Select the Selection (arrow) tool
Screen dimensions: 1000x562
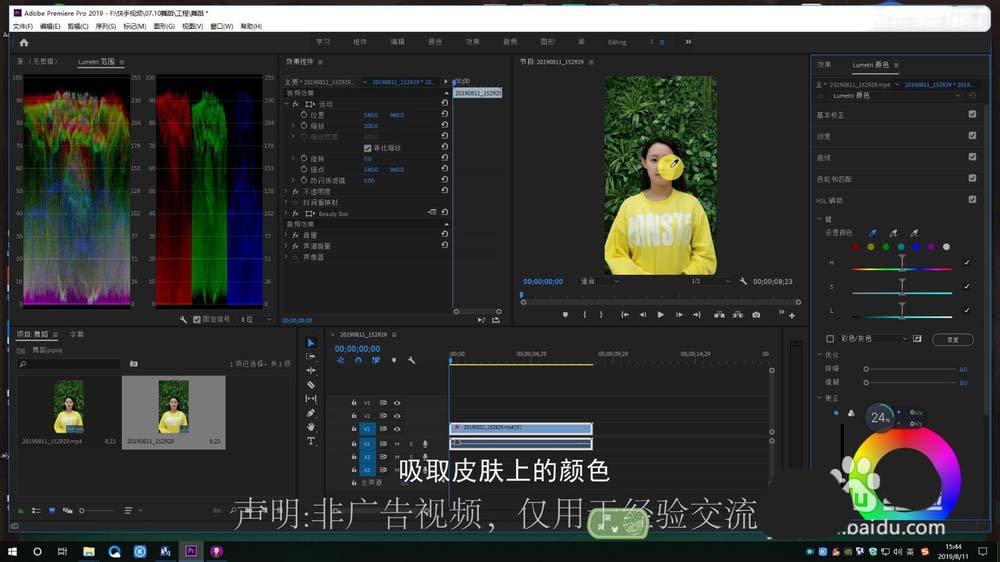click(311, 343)
